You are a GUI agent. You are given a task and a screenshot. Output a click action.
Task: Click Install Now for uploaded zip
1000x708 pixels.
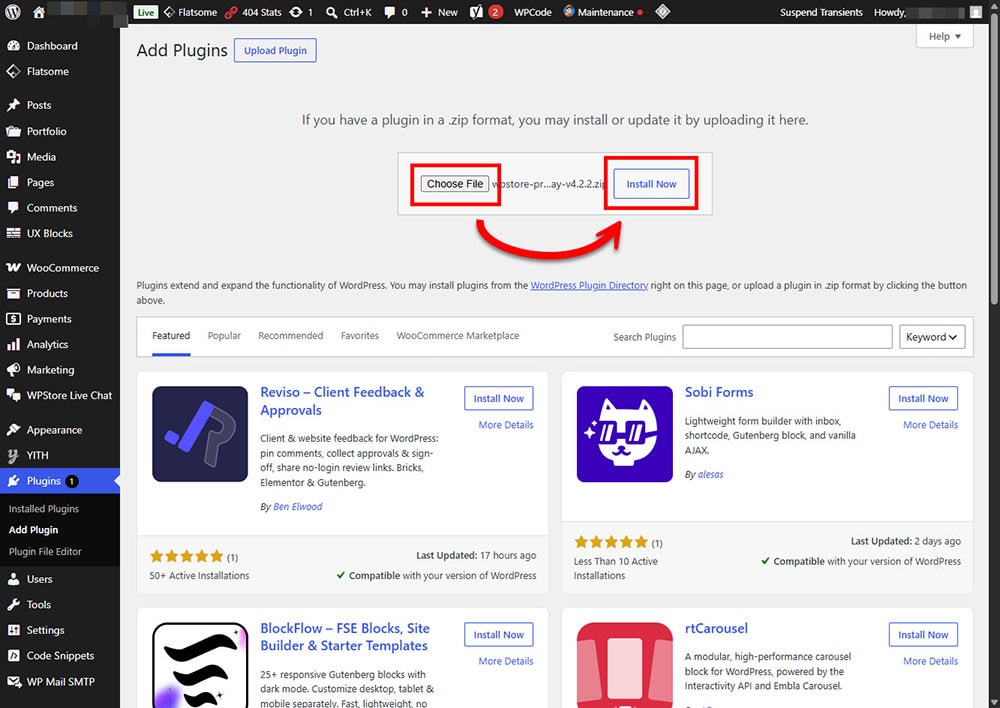[651, 184]
